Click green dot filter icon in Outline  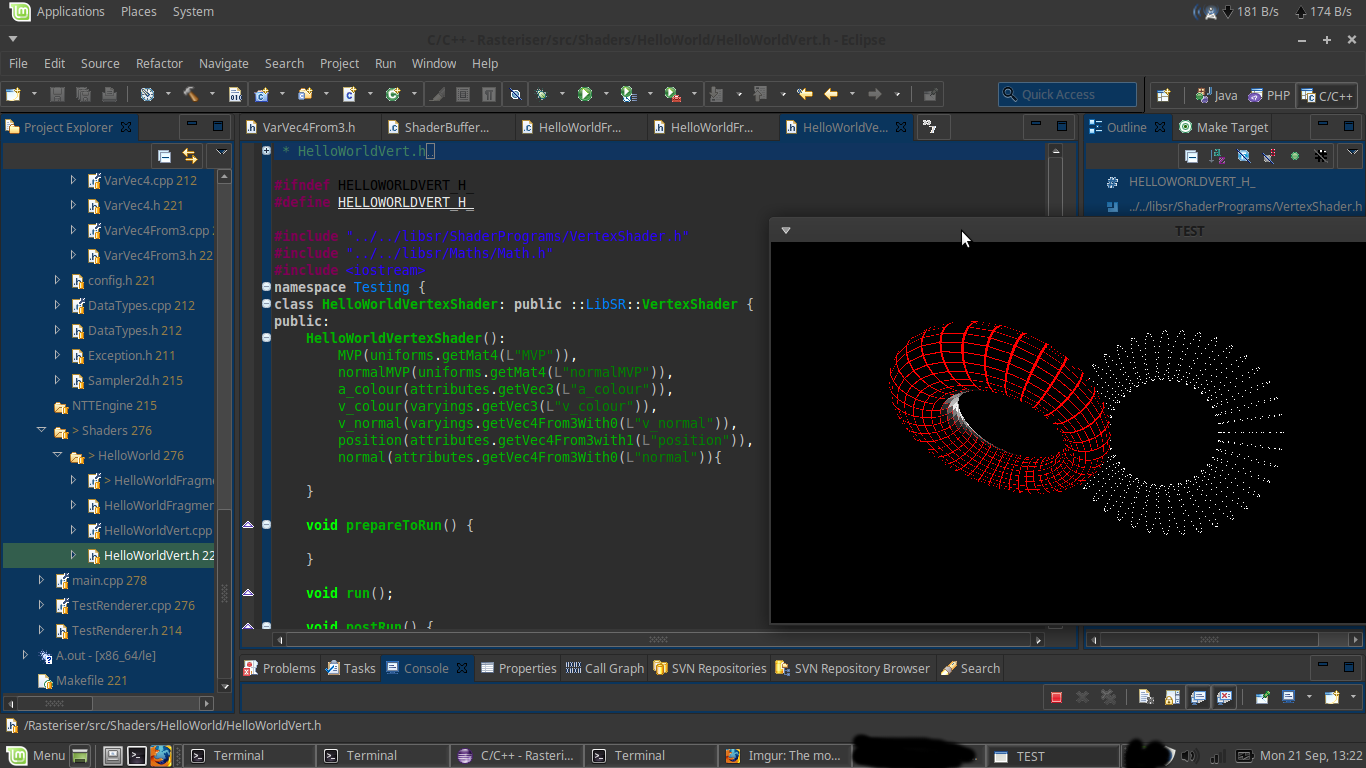[x=1295, y=156]
